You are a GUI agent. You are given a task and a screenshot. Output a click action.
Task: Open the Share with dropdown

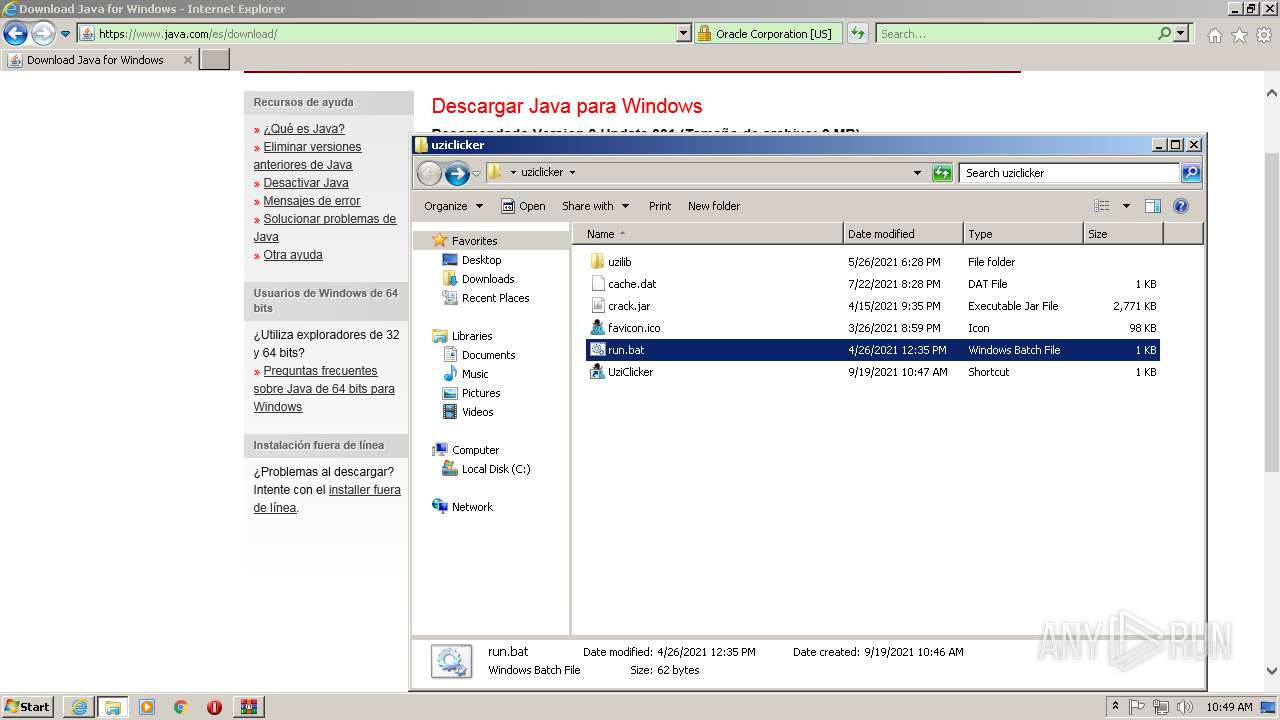595,206
